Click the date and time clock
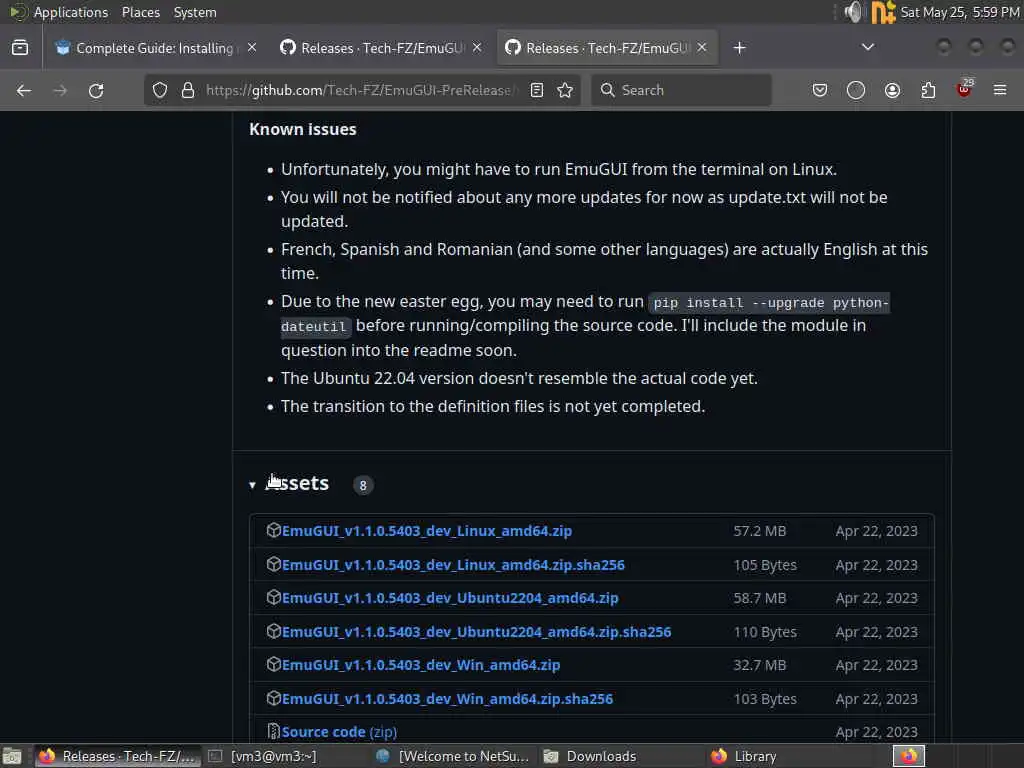The width and height of the screenshot is (1024, 768). coord(959,12)
